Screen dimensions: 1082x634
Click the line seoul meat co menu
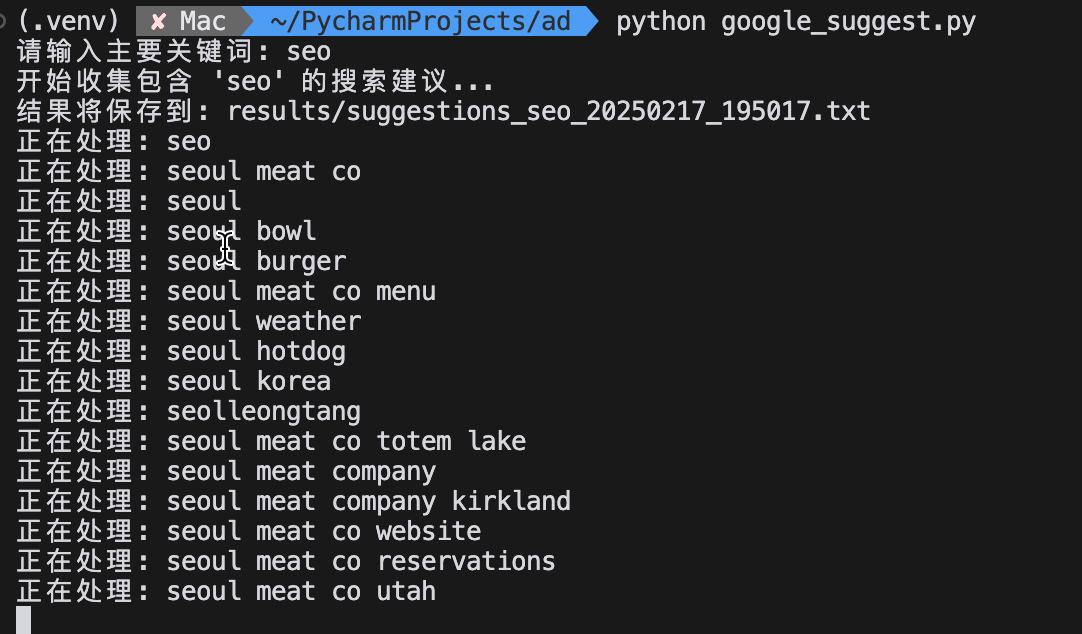[x=226, y=291]
